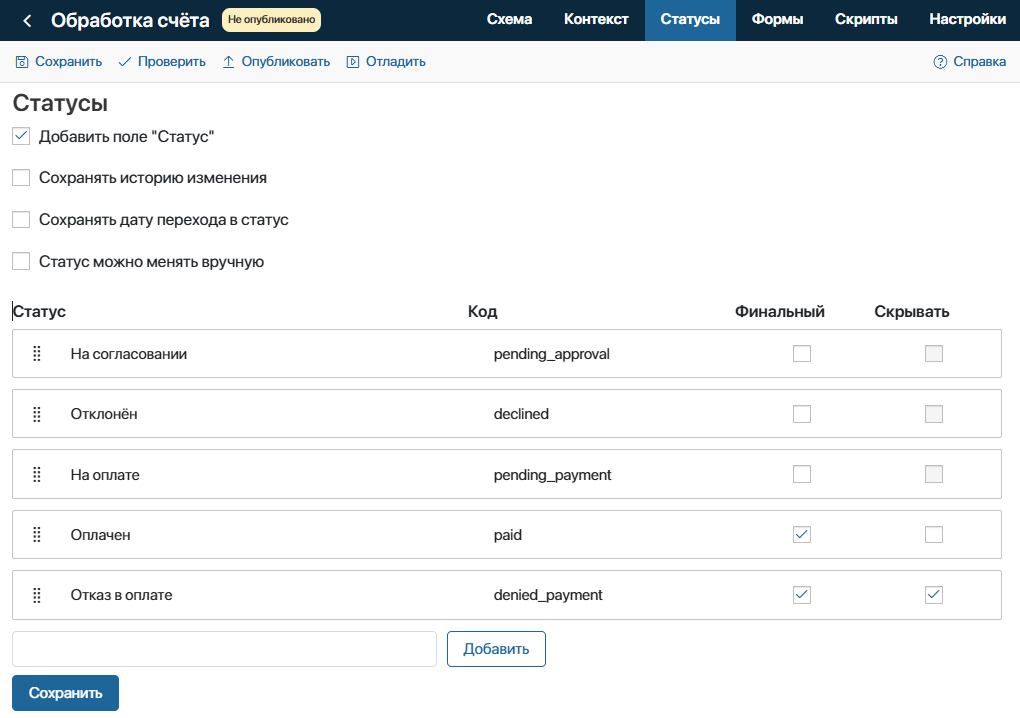Click the Не опубликовано status badge
The height and width of the screenshot is (718, 1020).
click(271, 20)
